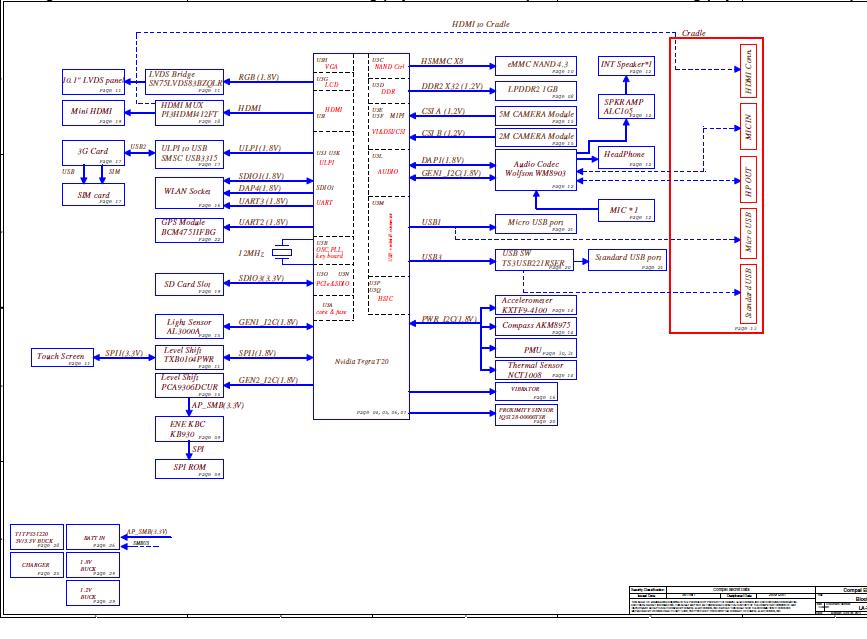Select the Standard USB box inside Cradle

click(x=749, y=294)
